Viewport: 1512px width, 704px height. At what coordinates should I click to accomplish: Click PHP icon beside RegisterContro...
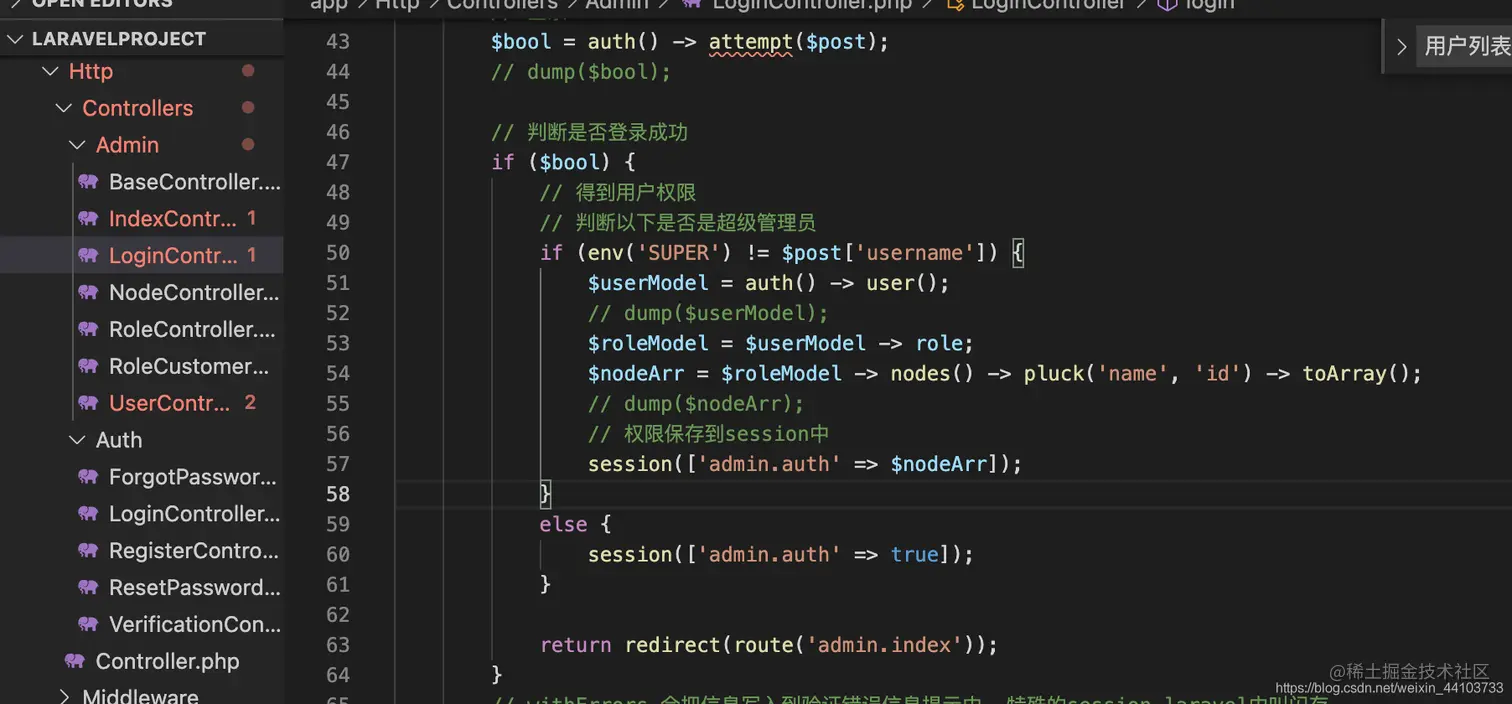pyautogui.click(x=88, y=551)
